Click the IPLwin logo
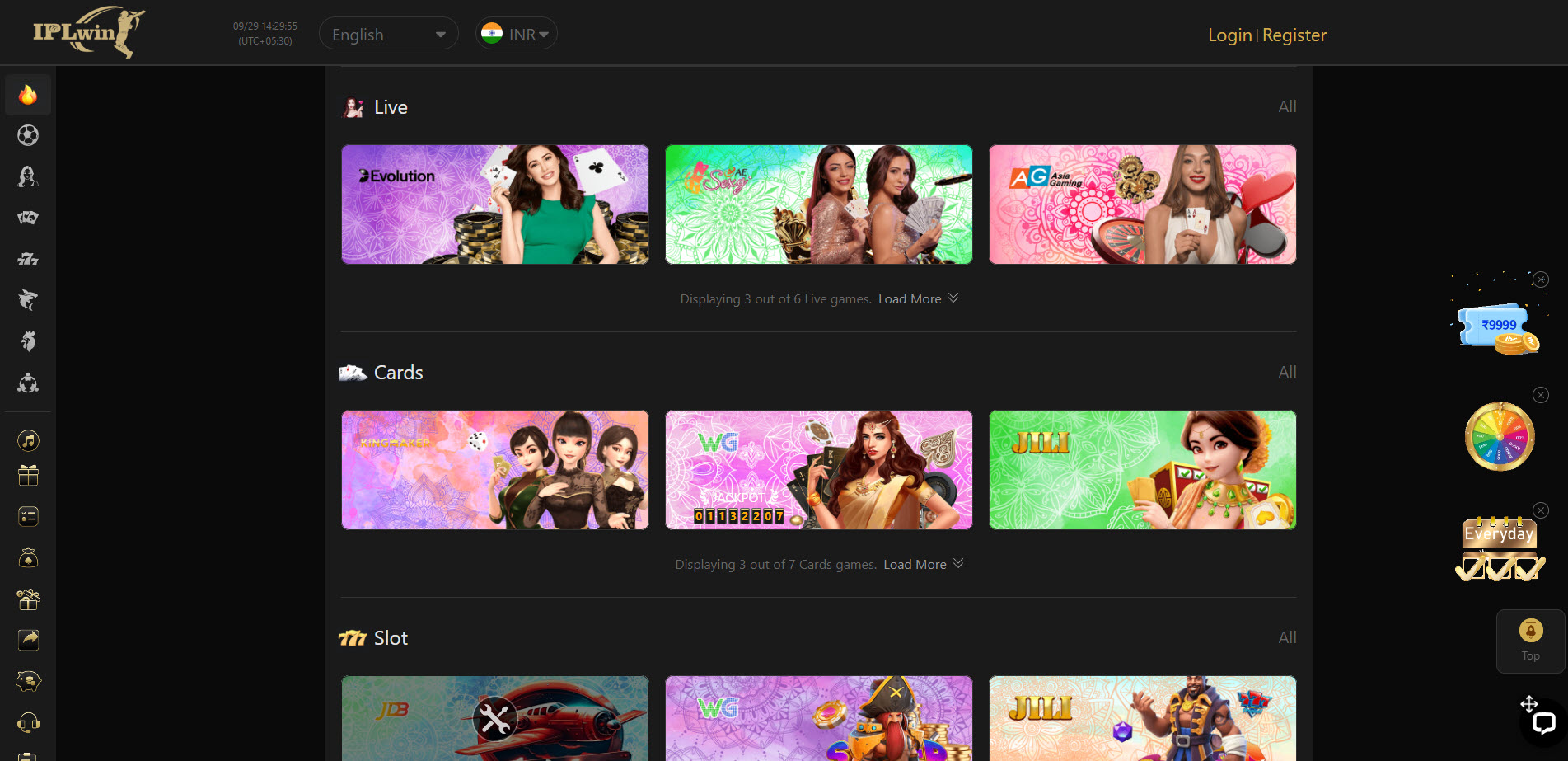This screenshot has width=1568, height=761. coord(89,32)
